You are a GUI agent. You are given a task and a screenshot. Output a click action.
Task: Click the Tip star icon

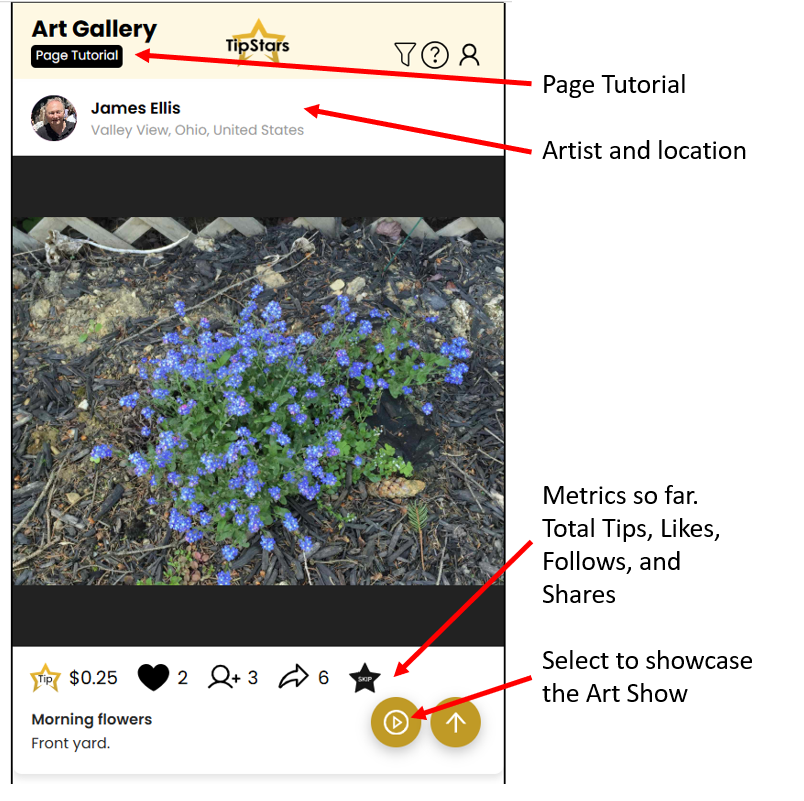click(x=45, y=678)
